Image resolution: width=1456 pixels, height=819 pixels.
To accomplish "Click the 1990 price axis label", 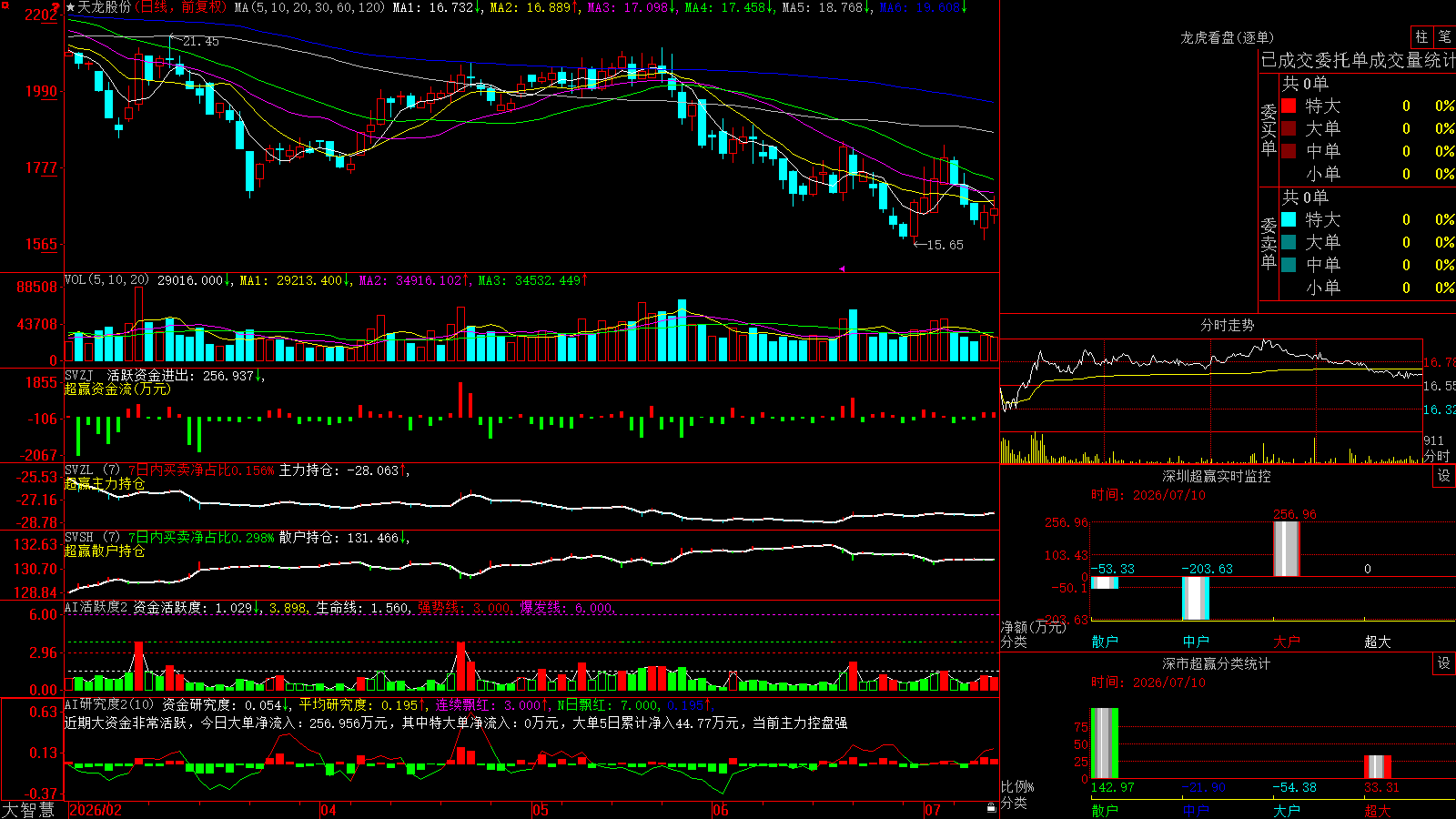I will pos(42,91).
